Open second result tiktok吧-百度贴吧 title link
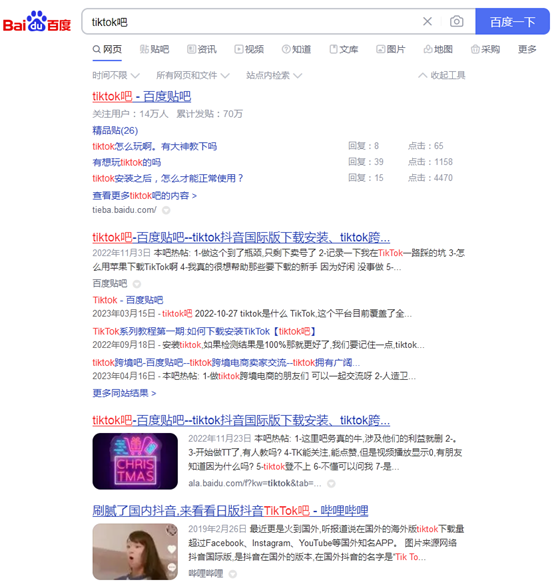The height and width of the screenshot is (584, 554). [241, 237]
